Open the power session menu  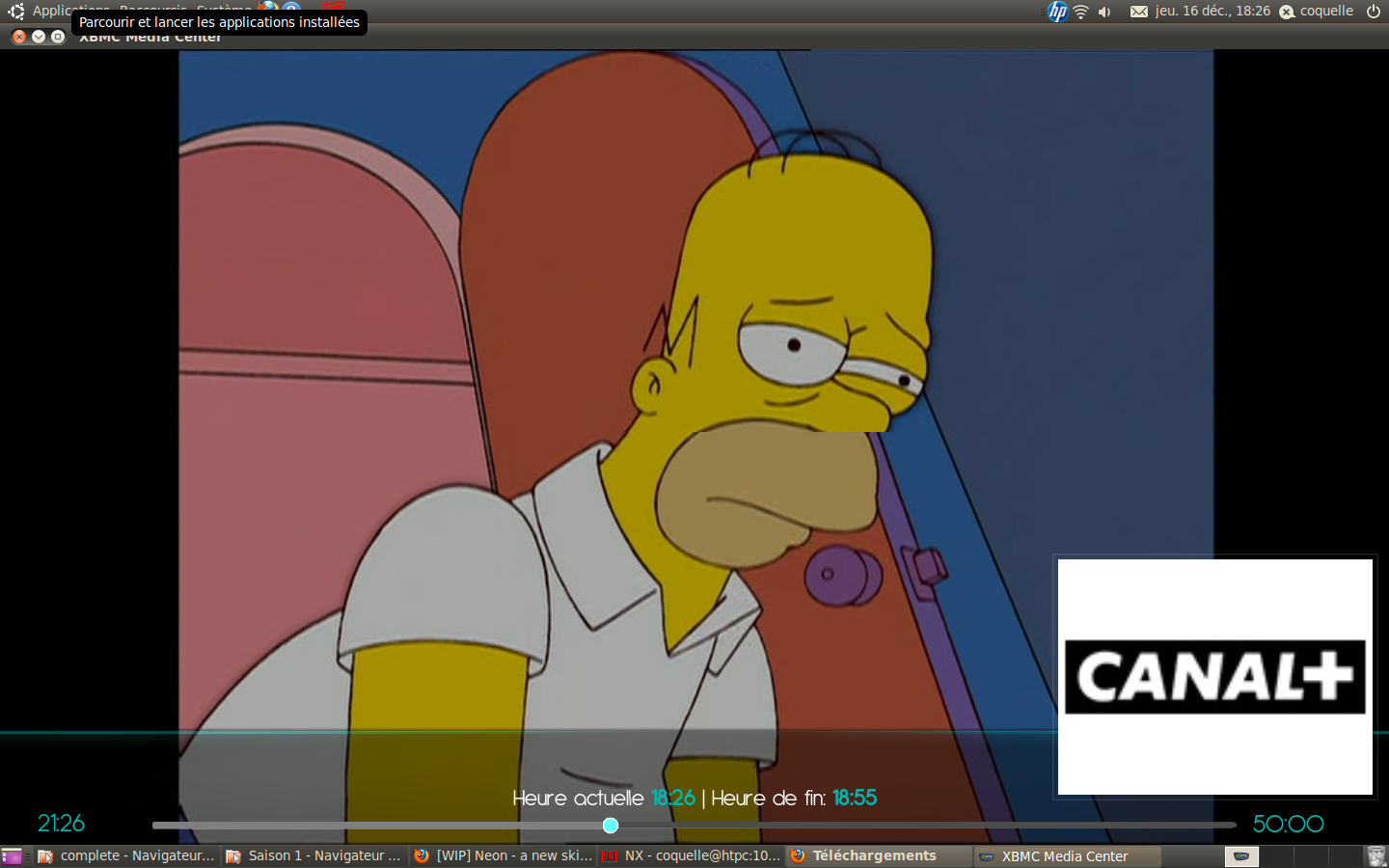[1374, 12]
